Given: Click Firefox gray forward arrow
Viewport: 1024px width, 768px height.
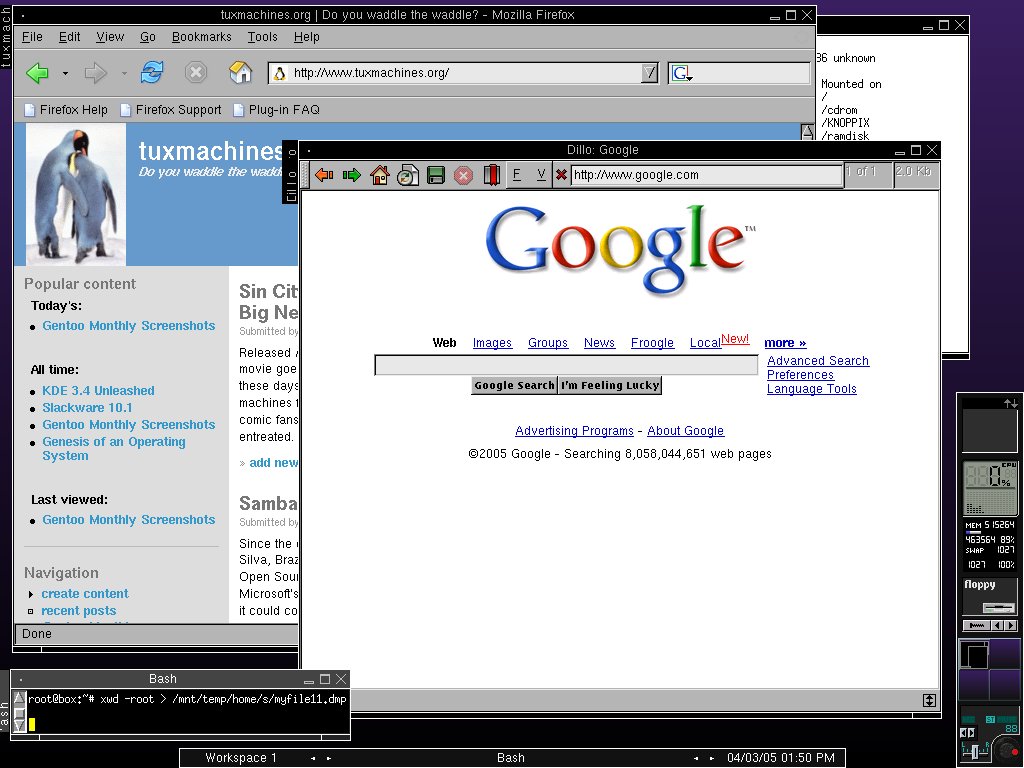Looking at the screenshot, I should (95, 72).
